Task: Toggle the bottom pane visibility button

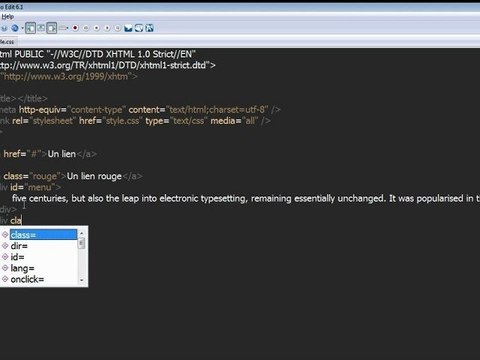Action: [41, 28]
